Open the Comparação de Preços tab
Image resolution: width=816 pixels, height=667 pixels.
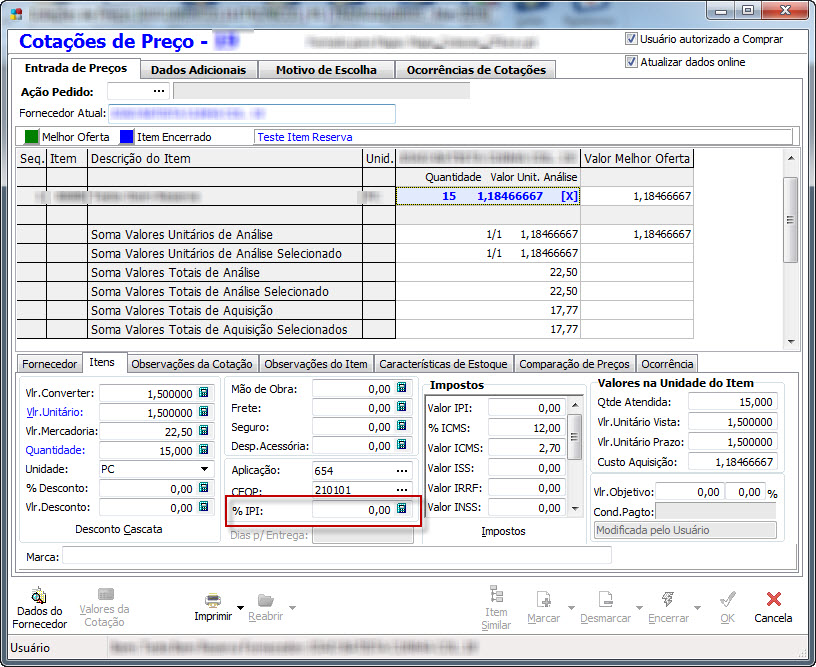[574, 364]
